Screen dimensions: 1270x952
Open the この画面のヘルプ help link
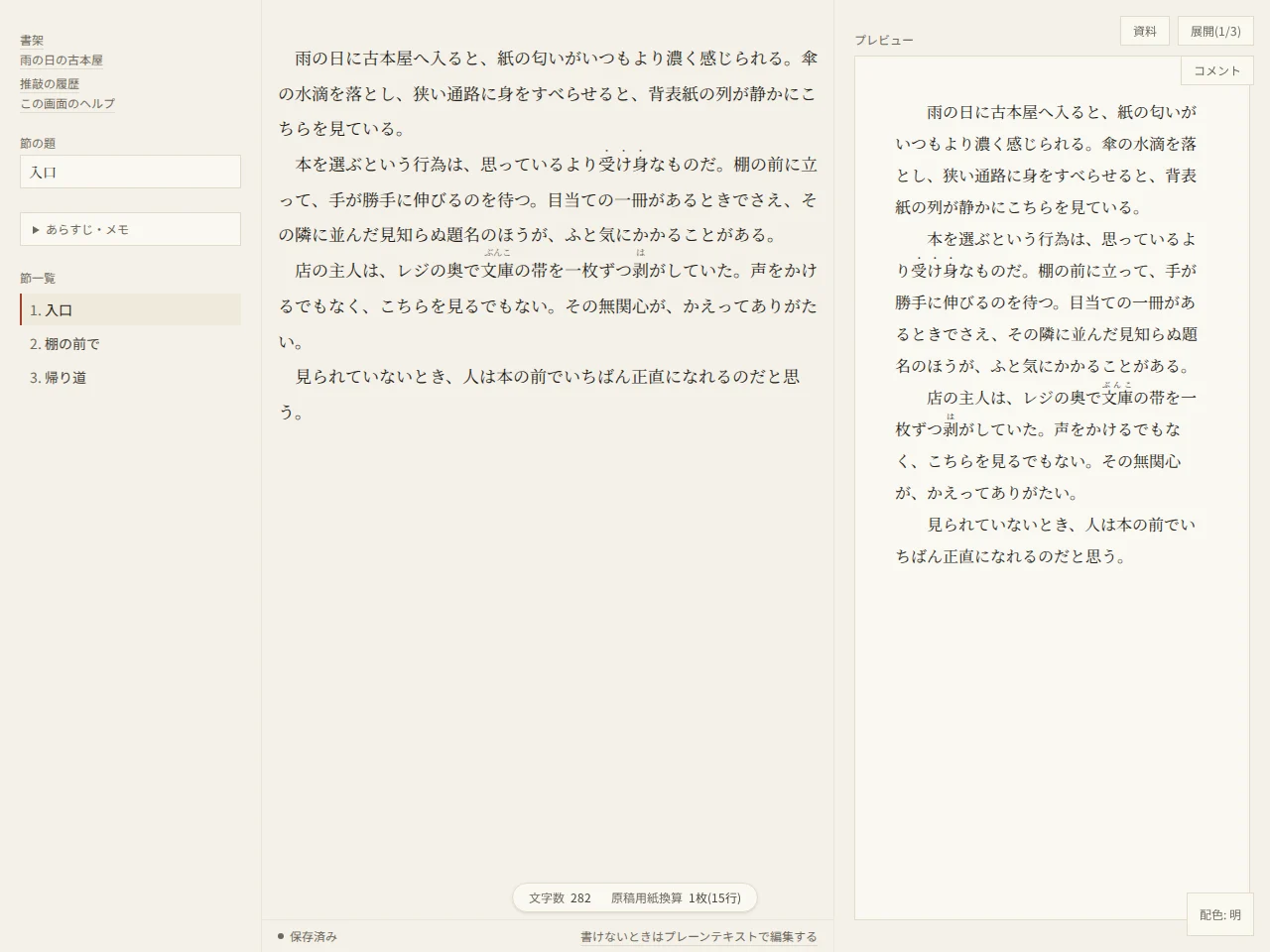67,104
